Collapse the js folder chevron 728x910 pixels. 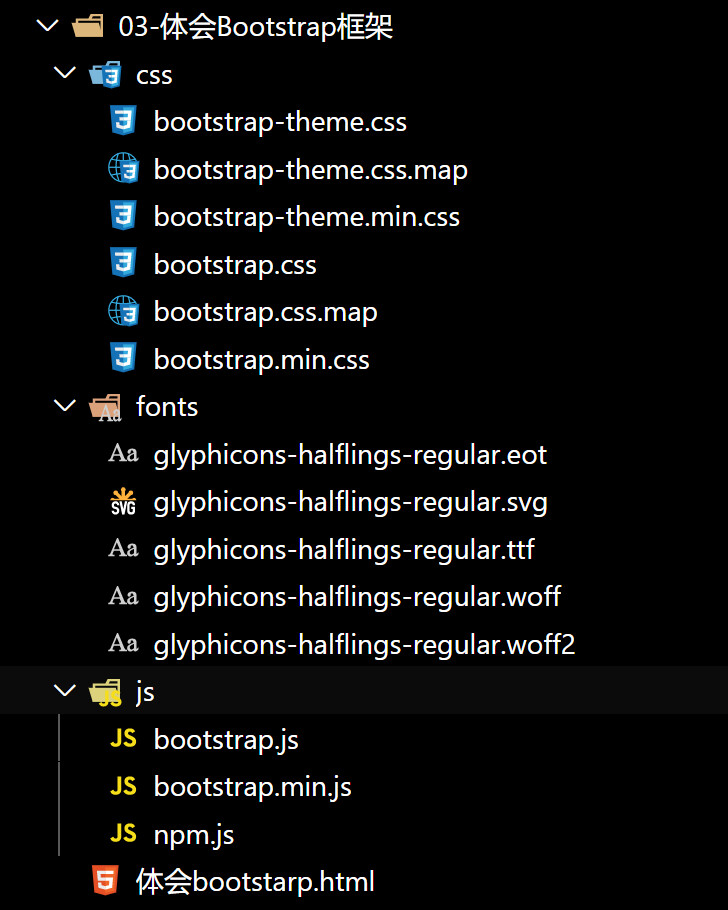click(64, 690)
